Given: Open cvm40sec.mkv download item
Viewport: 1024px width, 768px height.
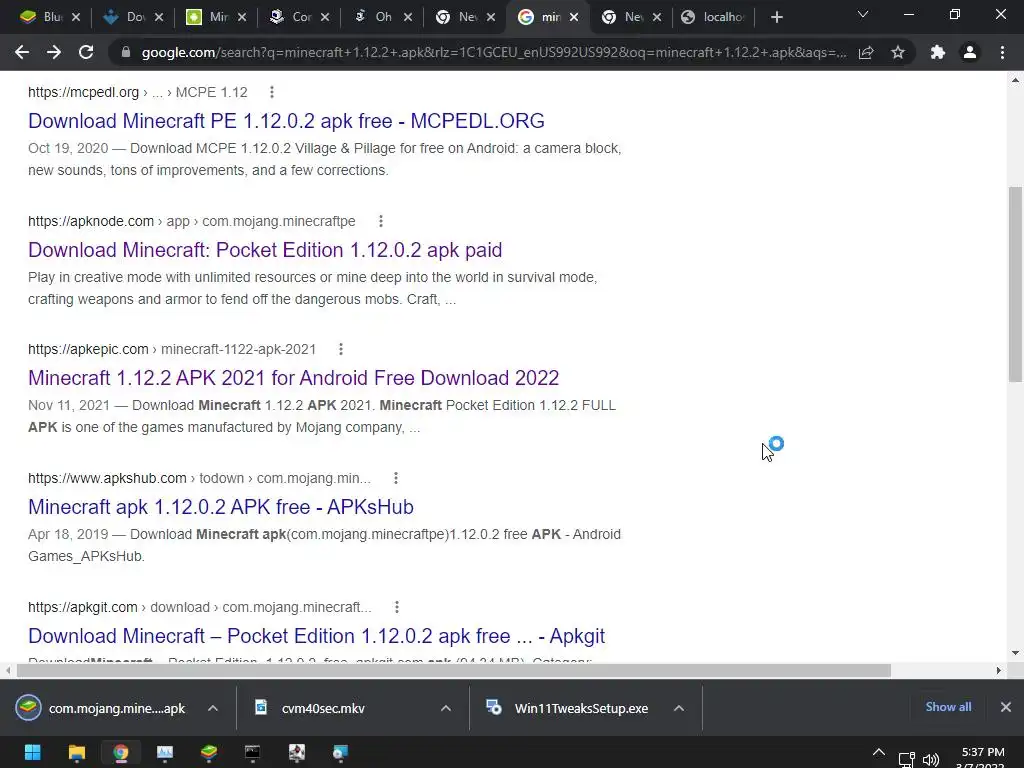Looking at the screenshot, I should 323,708.
